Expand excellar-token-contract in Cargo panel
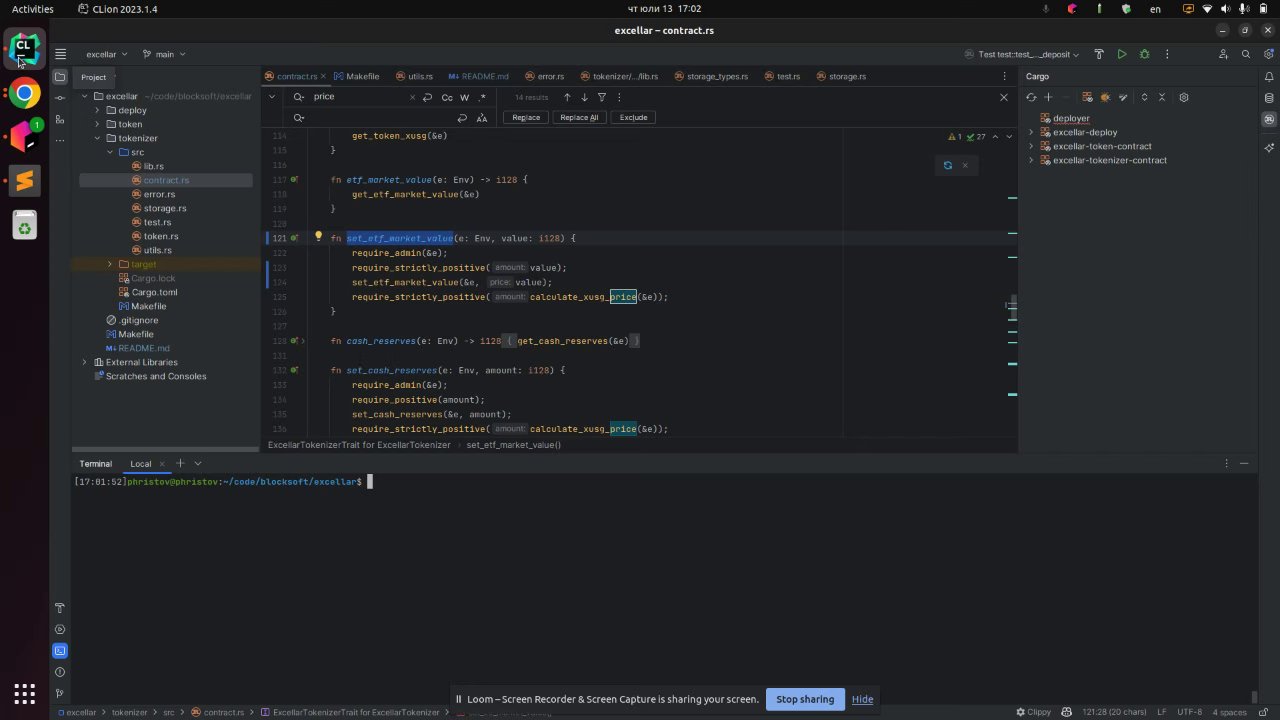 pos(1031,146)
